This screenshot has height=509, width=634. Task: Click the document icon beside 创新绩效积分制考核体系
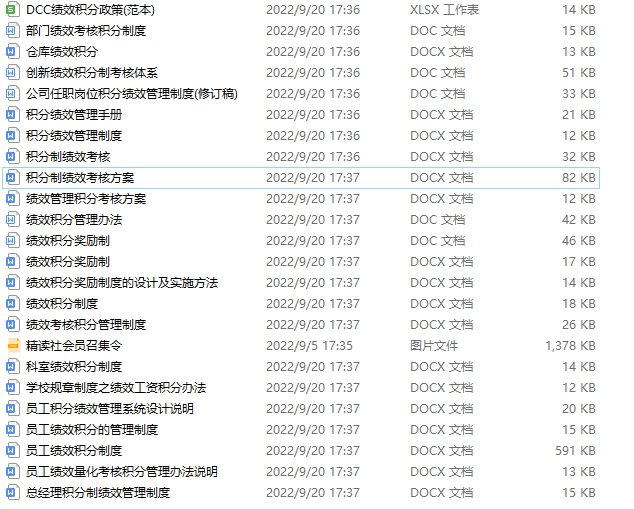(x=13, y=72)
